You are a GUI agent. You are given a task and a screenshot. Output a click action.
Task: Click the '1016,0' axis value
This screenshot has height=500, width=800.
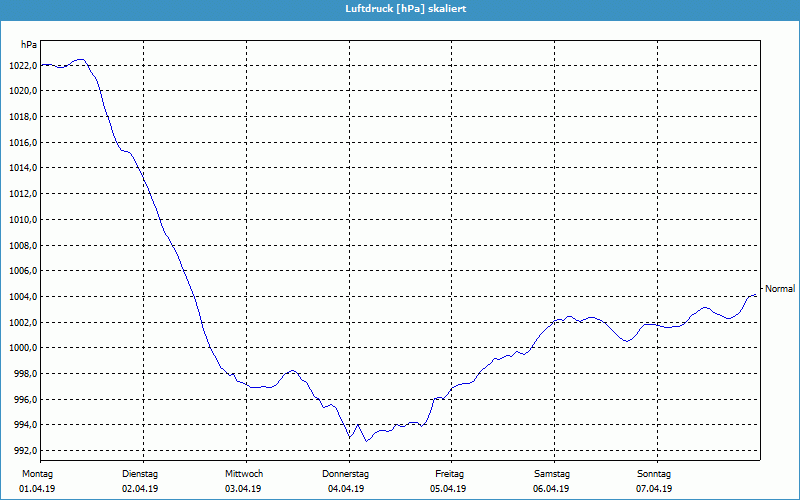click(x=22, y=143)
